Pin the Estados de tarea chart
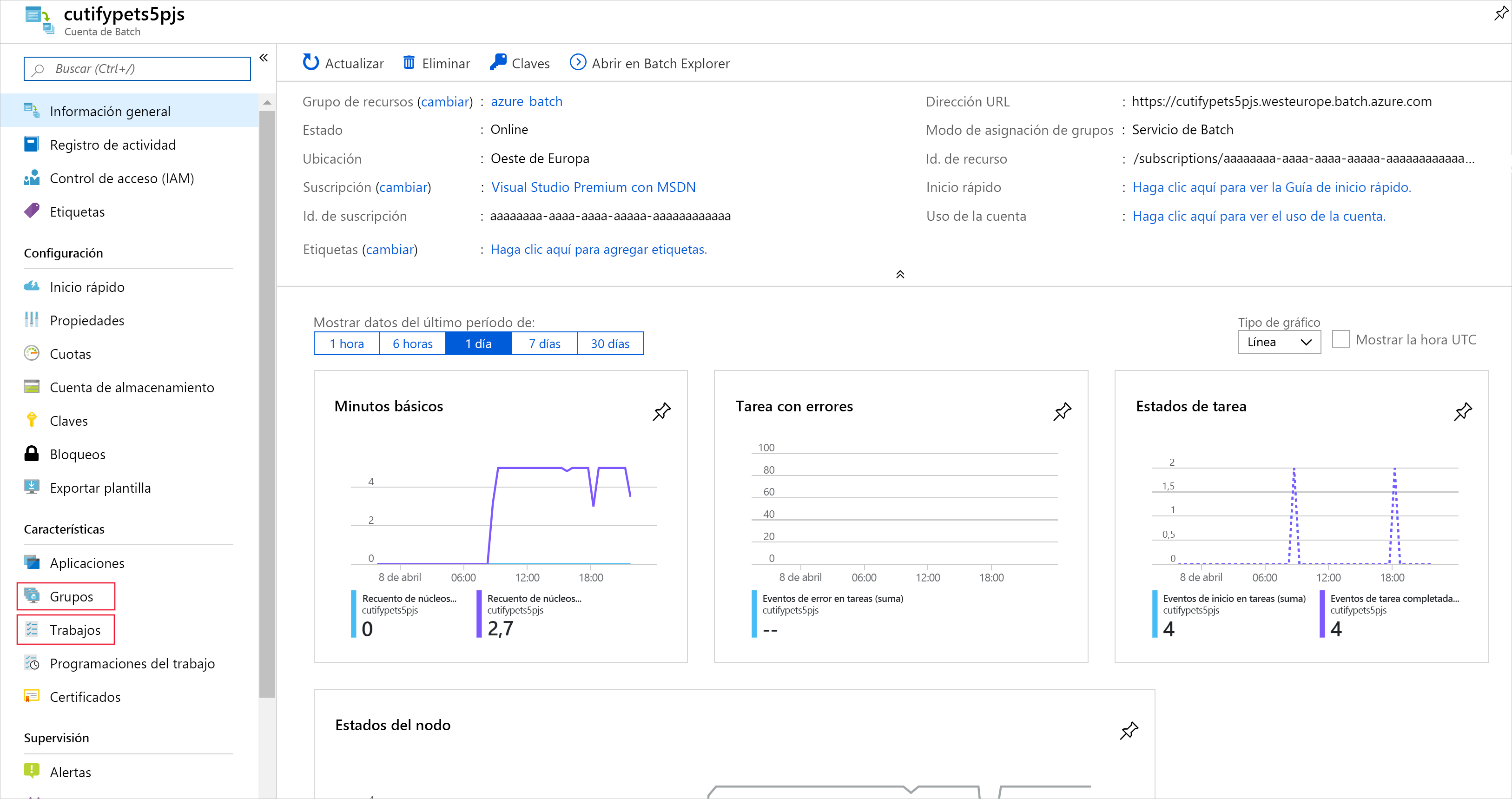Viewport: 1512px width, 799px height. [1462, 411]
